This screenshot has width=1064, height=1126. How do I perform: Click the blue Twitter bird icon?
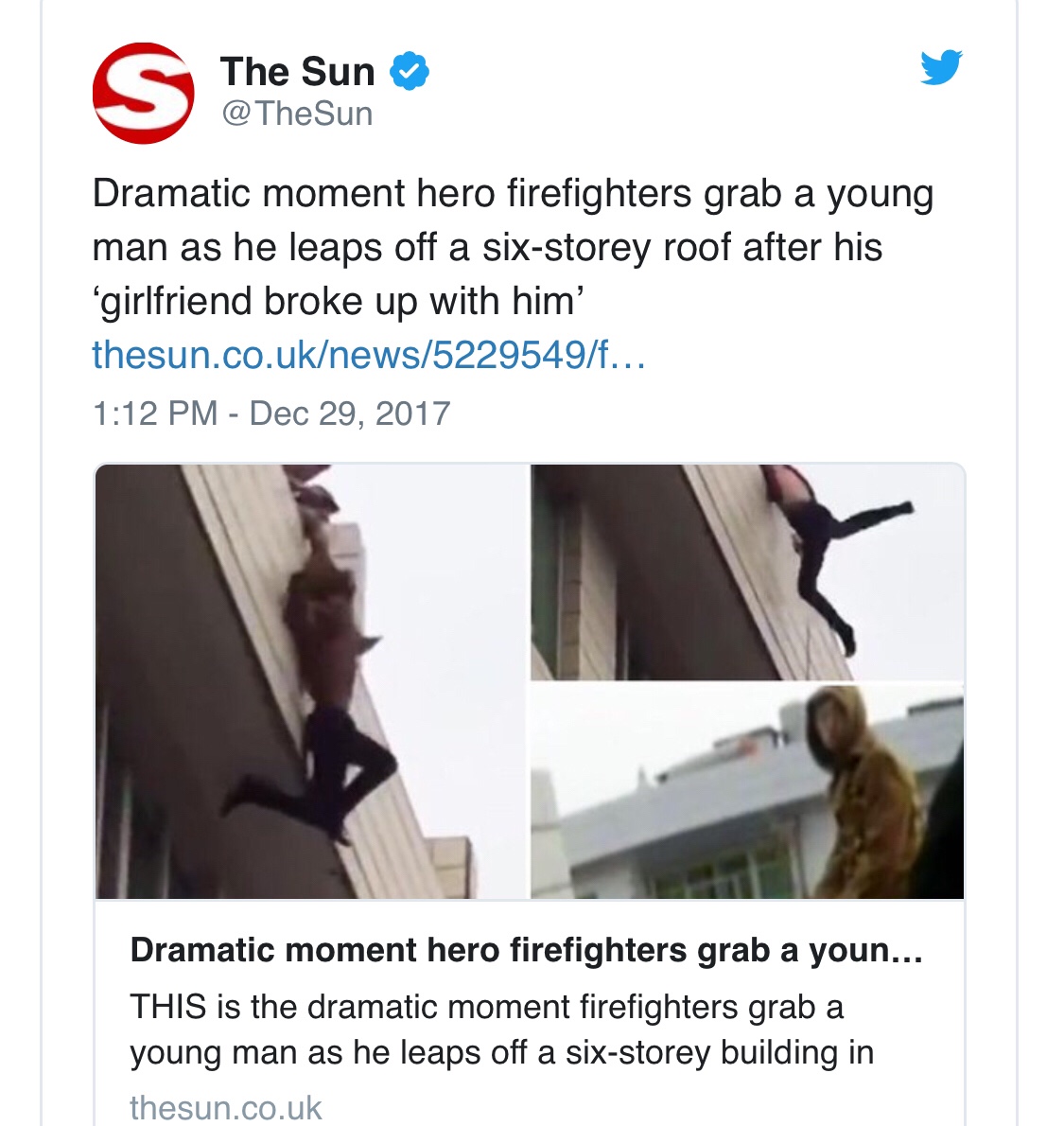click(x=941, y=67)
